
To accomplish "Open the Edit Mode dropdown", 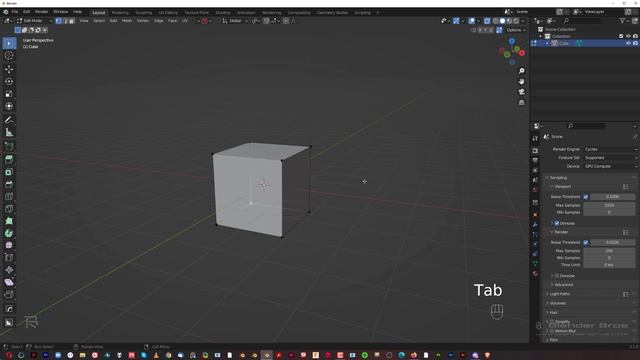I will 35,21.
